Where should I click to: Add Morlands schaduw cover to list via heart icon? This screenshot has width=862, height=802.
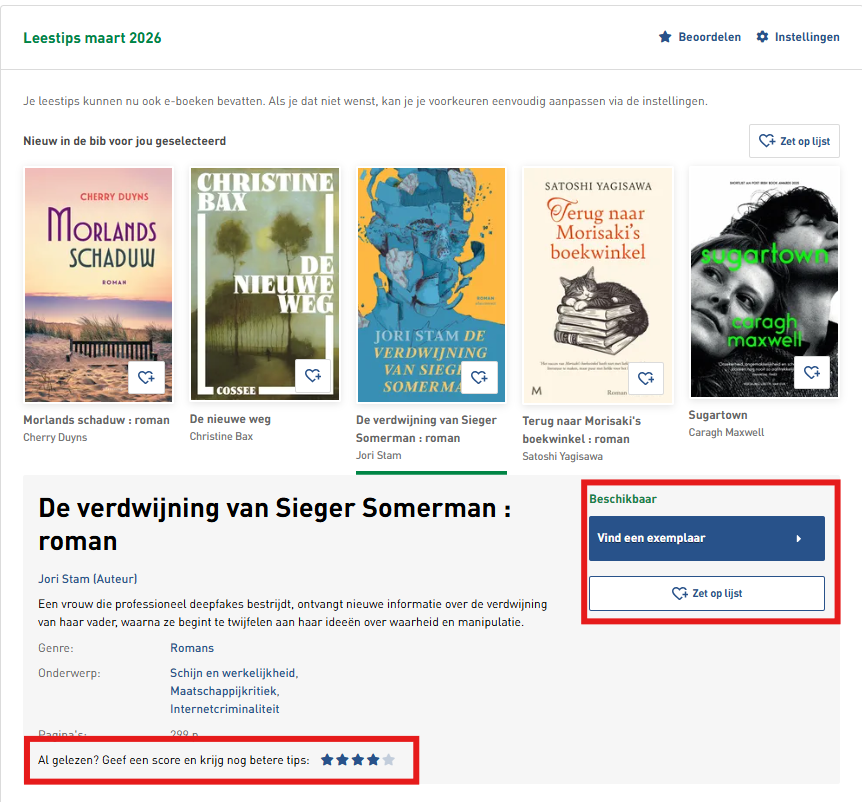pos(146,378)
